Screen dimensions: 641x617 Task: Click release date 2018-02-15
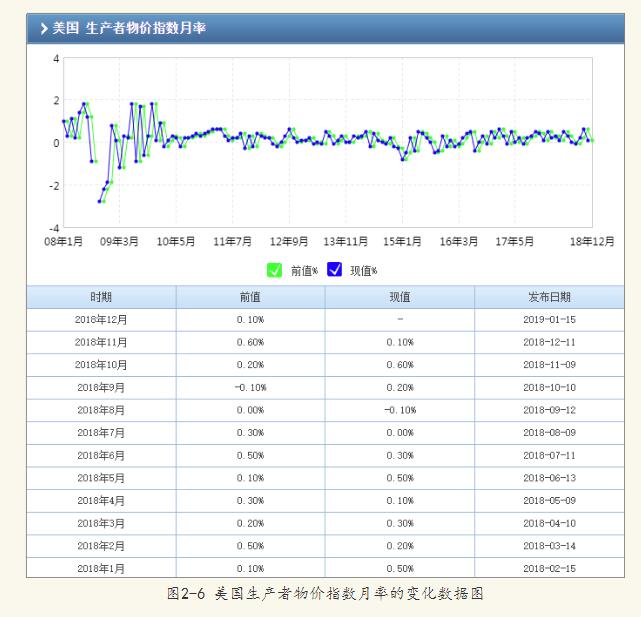coord(549,568)
